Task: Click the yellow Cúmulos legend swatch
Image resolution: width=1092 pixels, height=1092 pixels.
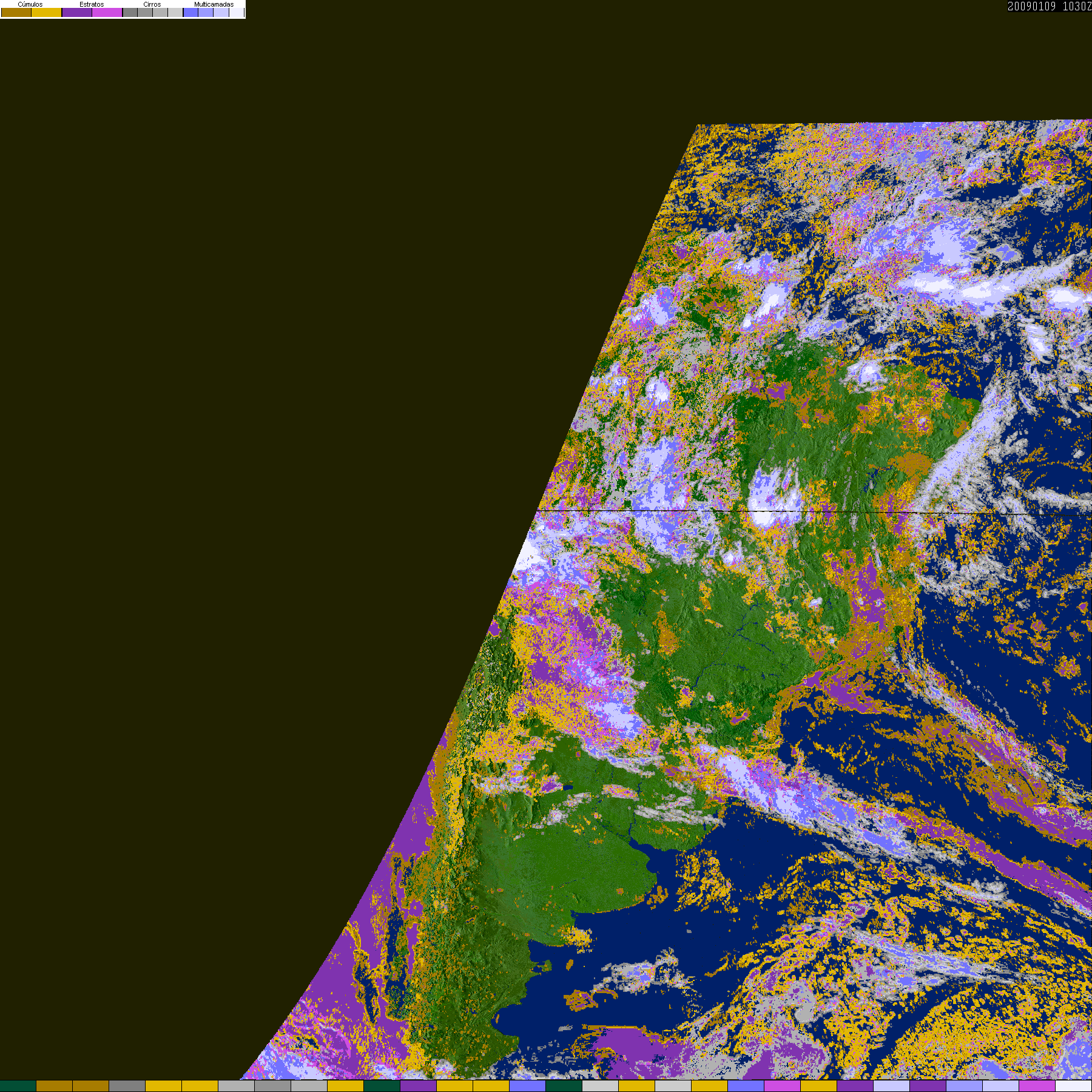Action: coord(47,13)
